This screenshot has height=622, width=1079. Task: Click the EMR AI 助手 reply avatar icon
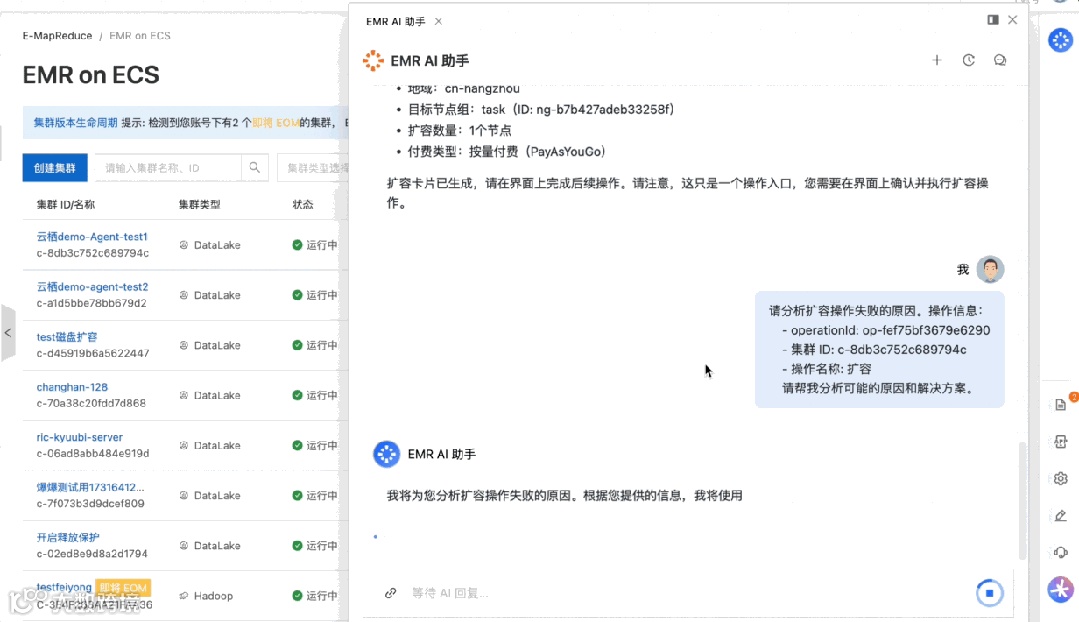pyautogui.click(x=387, y=454)
